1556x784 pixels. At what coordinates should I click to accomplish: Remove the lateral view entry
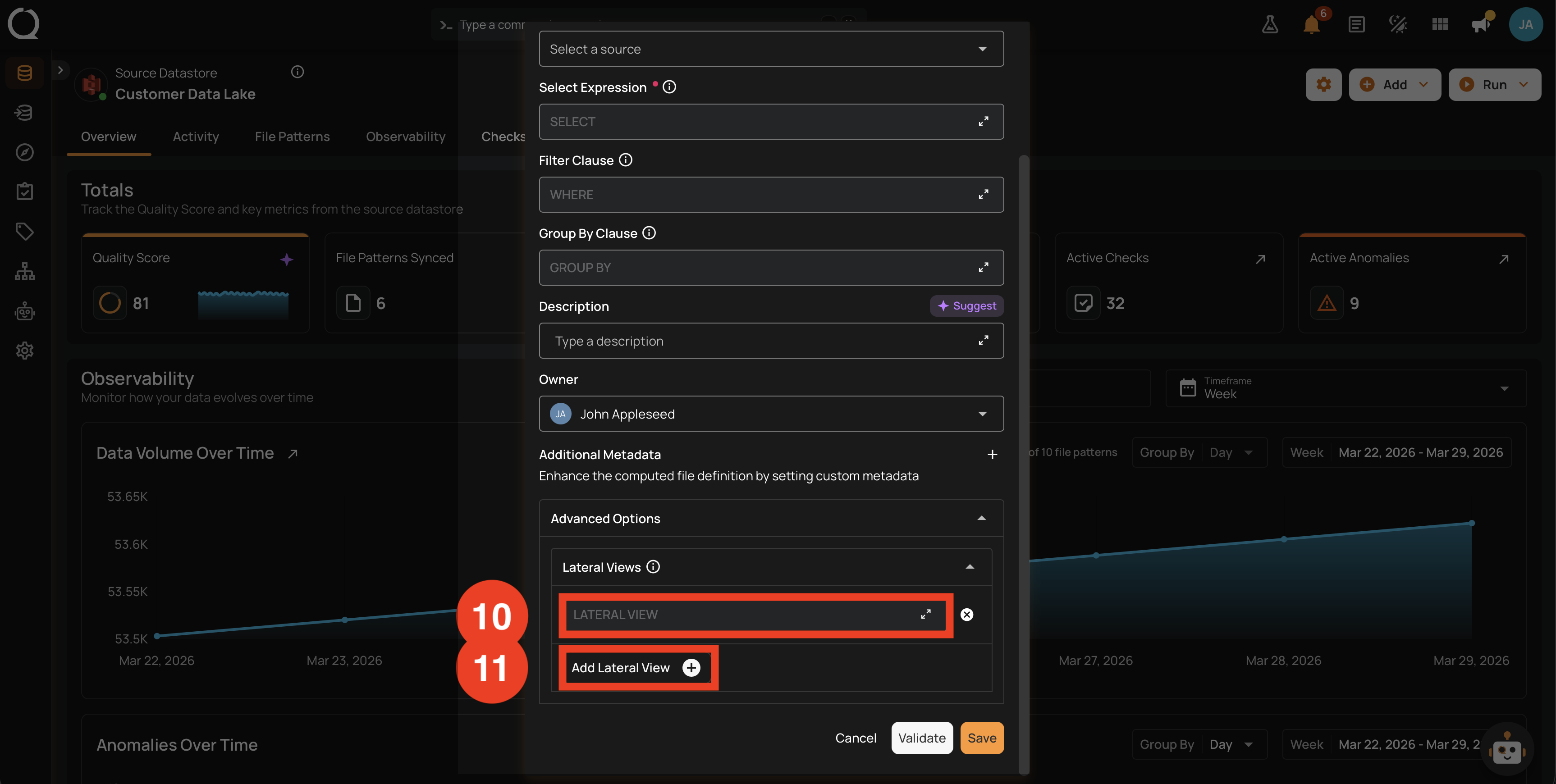point(966,614)
